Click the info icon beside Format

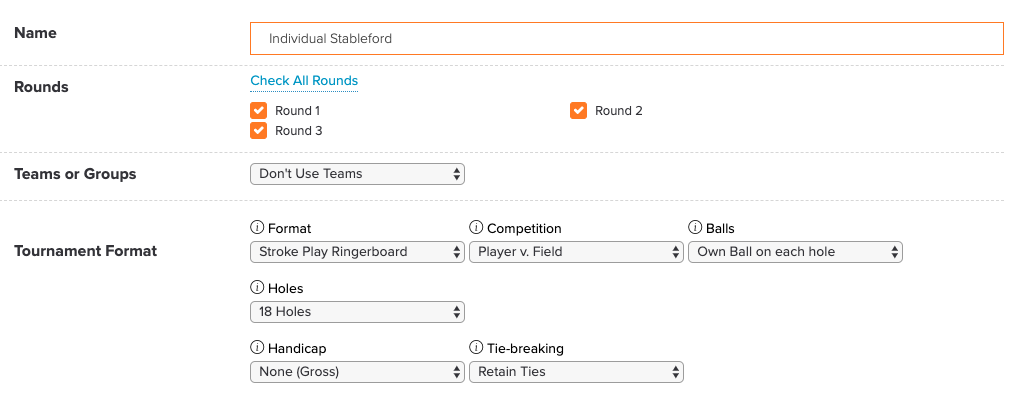click(257, 228)
